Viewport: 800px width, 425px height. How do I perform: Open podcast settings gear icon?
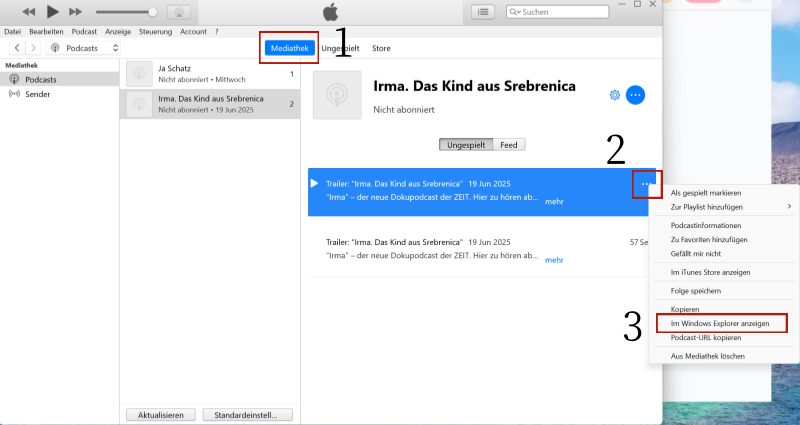click(x=615, y=95)
